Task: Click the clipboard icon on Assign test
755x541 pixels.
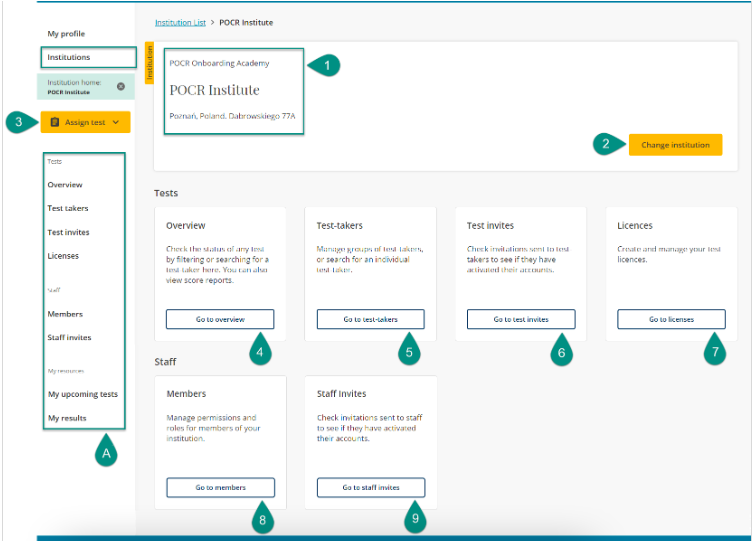Action: (x=54, y=122)
